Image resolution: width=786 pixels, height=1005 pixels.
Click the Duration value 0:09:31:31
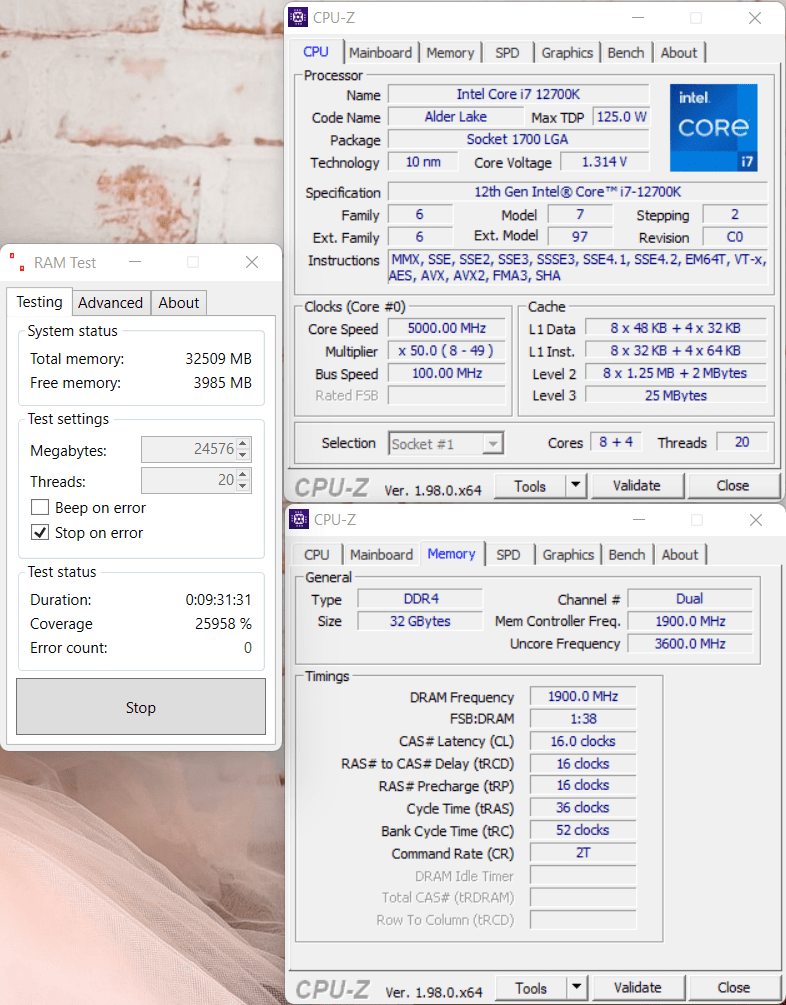[x=219, y=599]
